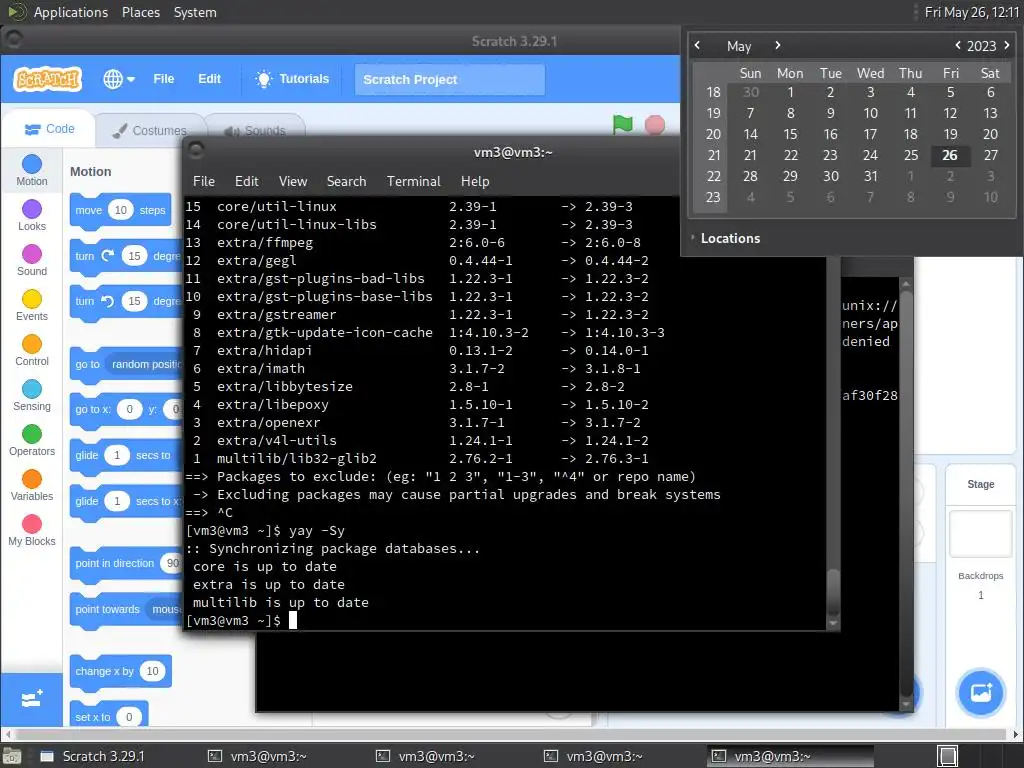Click the green flag to run
The width and height of the screenshot is (1024, 768).
pos(622,124)
